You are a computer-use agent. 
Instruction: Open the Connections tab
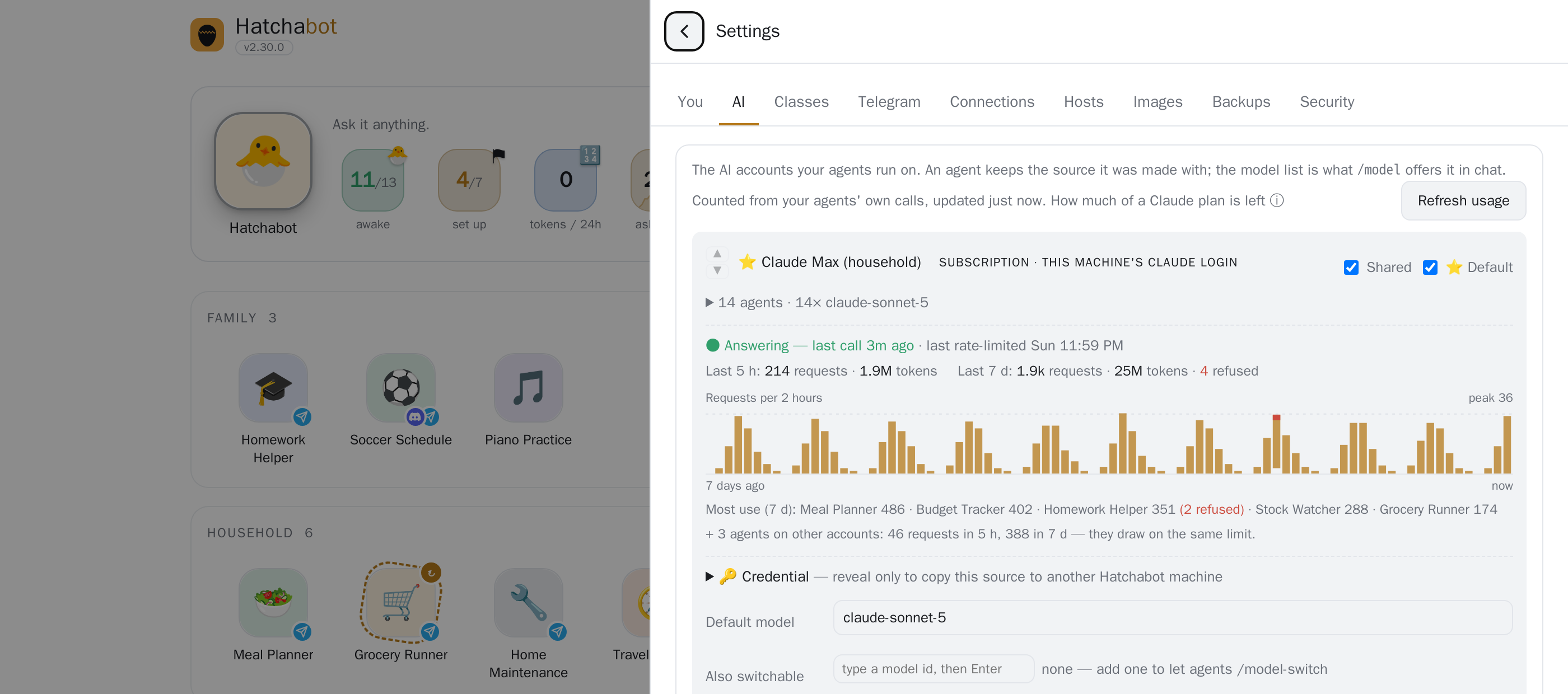[992, 101]
